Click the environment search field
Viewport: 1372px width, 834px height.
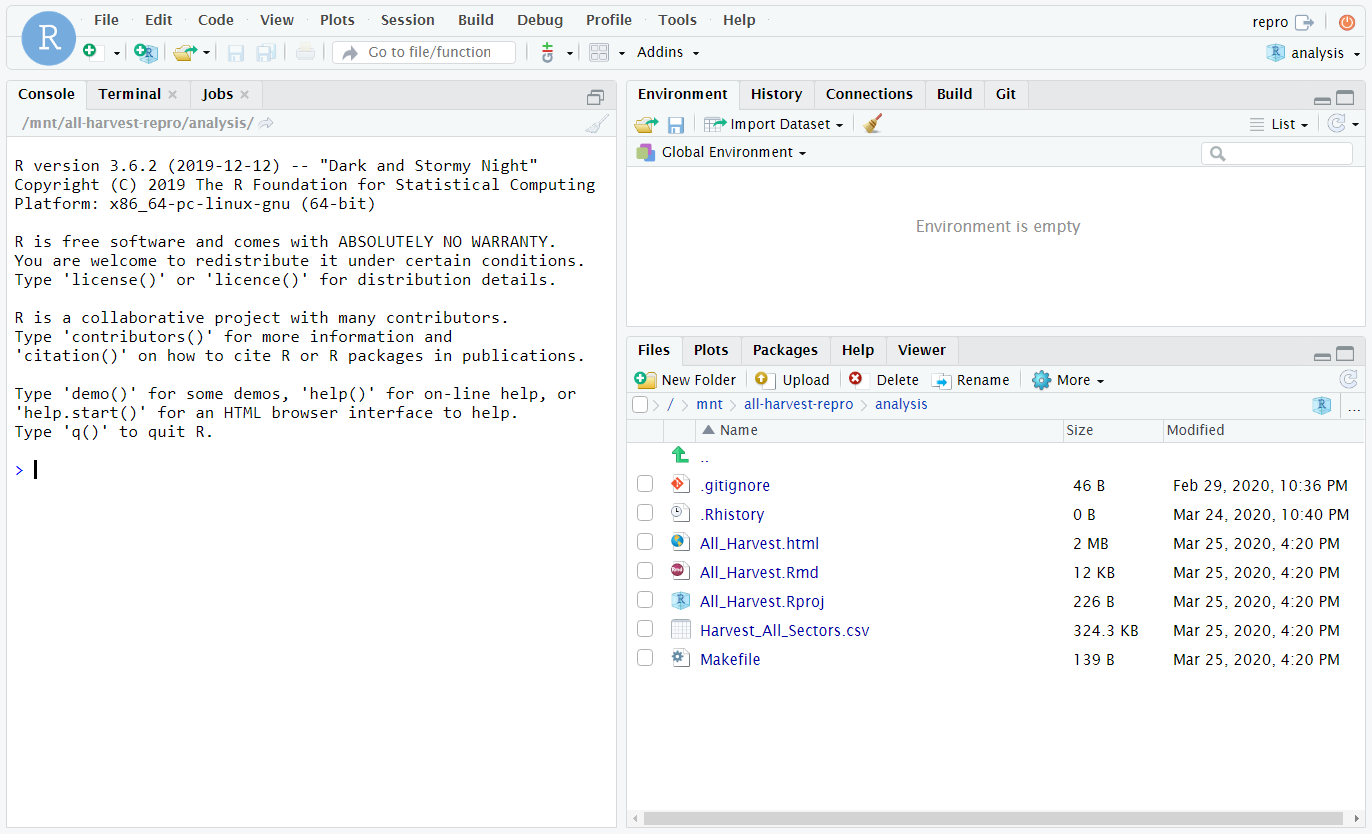(x=1277, y=153)
